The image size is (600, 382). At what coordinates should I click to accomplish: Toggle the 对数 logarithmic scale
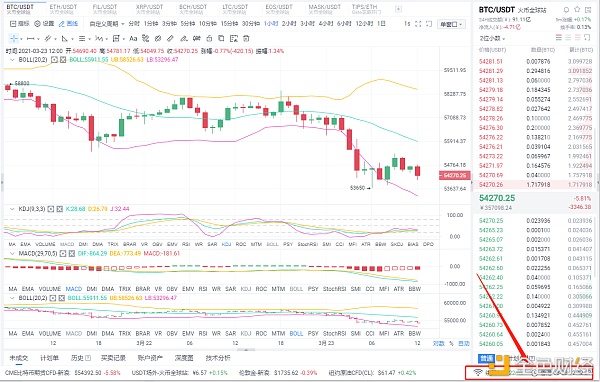[x=438, y=343]
